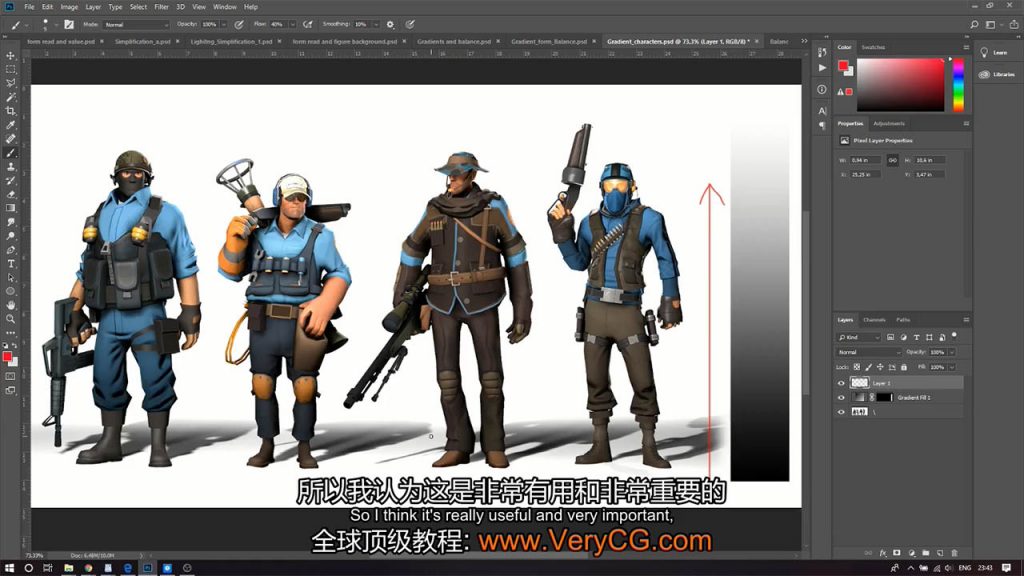Create a new fill or adjustment layer
This screenshot has height=576, width=1024.
(911, 552)
